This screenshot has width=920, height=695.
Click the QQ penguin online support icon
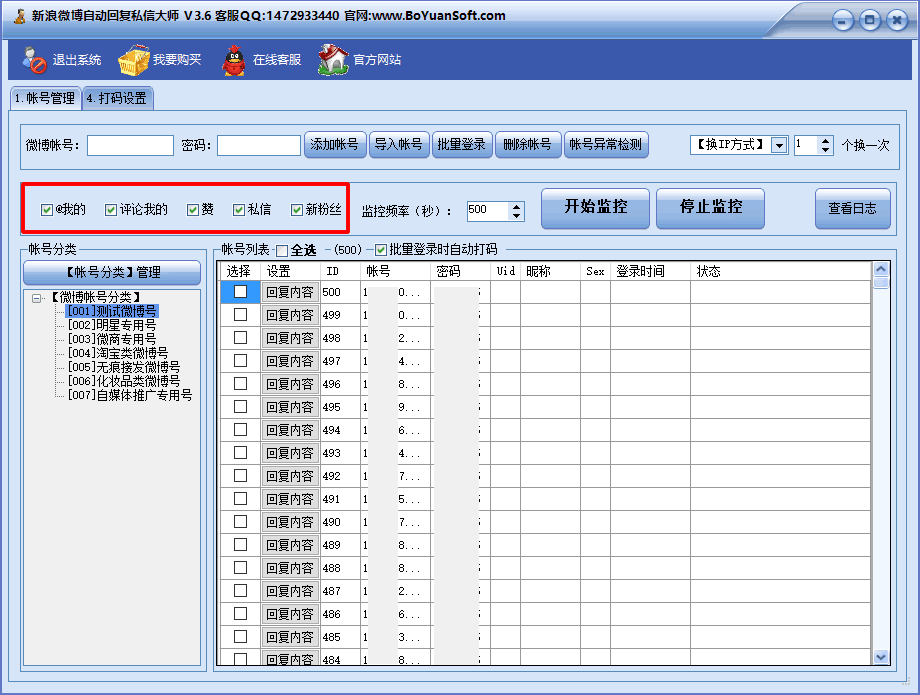(x=234, y=60)
